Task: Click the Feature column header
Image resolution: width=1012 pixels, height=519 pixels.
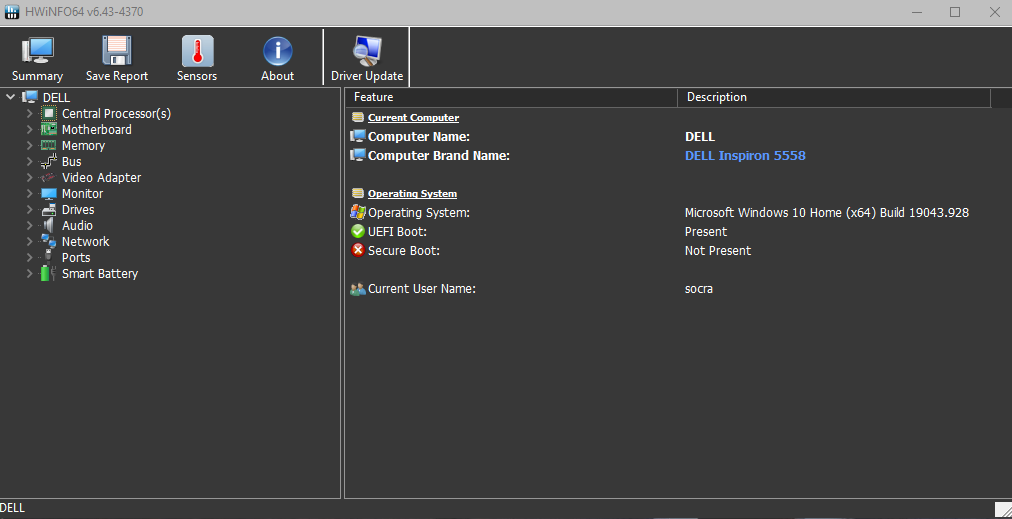Action: pos(510,98)
